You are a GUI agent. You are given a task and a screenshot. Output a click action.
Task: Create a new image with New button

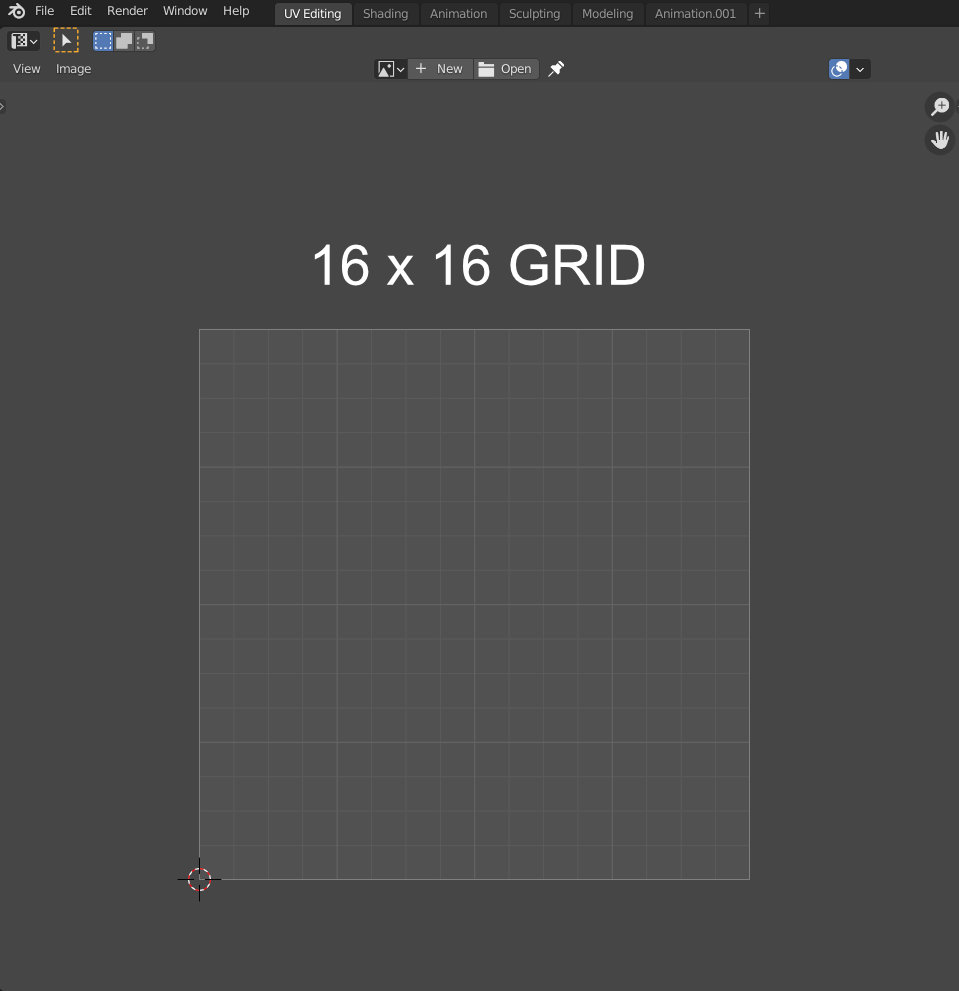[x=440, y=69]
